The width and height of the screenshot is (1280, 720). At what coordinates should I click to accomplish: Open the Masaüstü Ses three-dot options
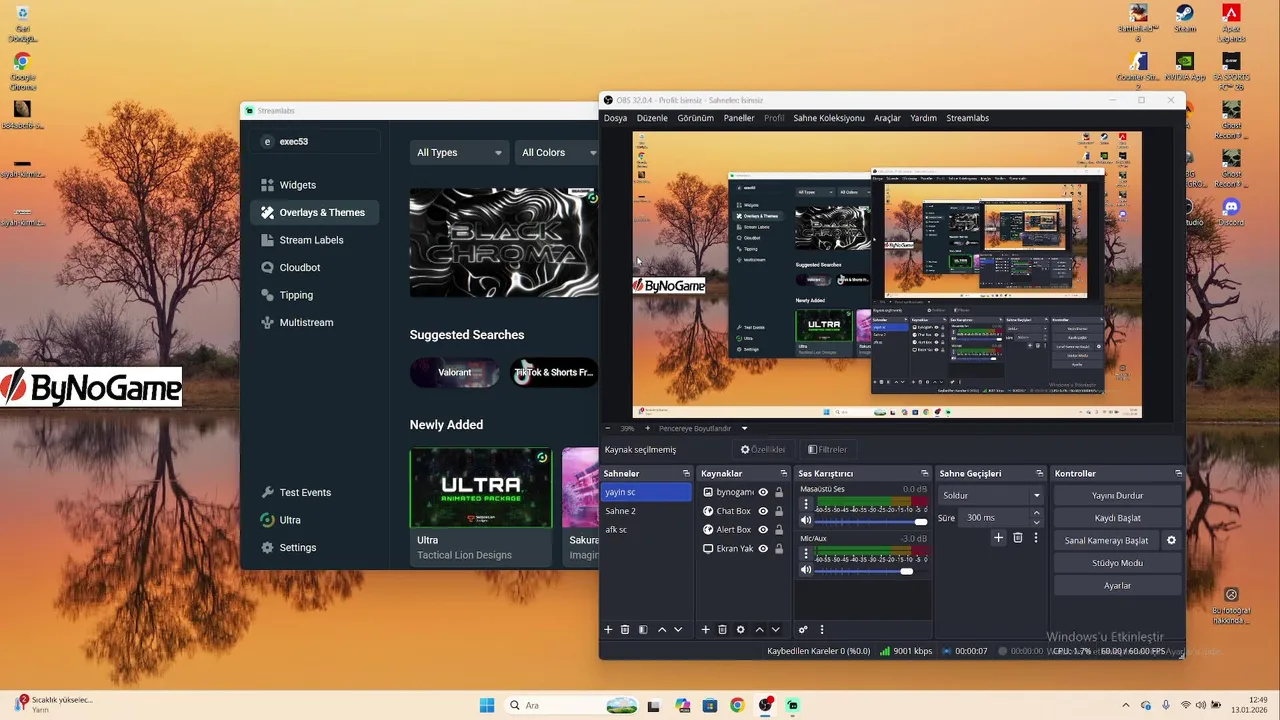click(x=806, y=504)
